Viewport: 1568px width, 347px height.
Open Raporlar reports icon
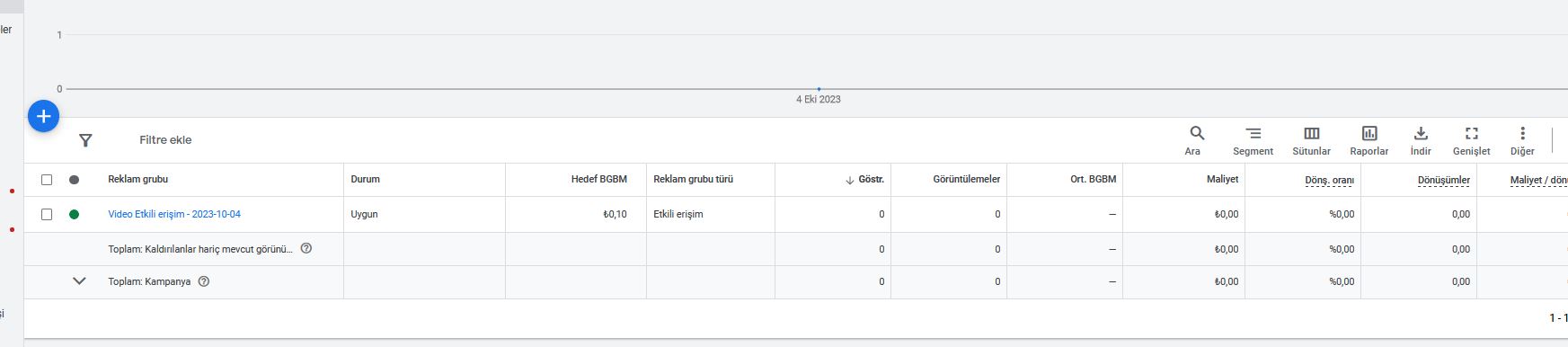[x=1369, y=133]
